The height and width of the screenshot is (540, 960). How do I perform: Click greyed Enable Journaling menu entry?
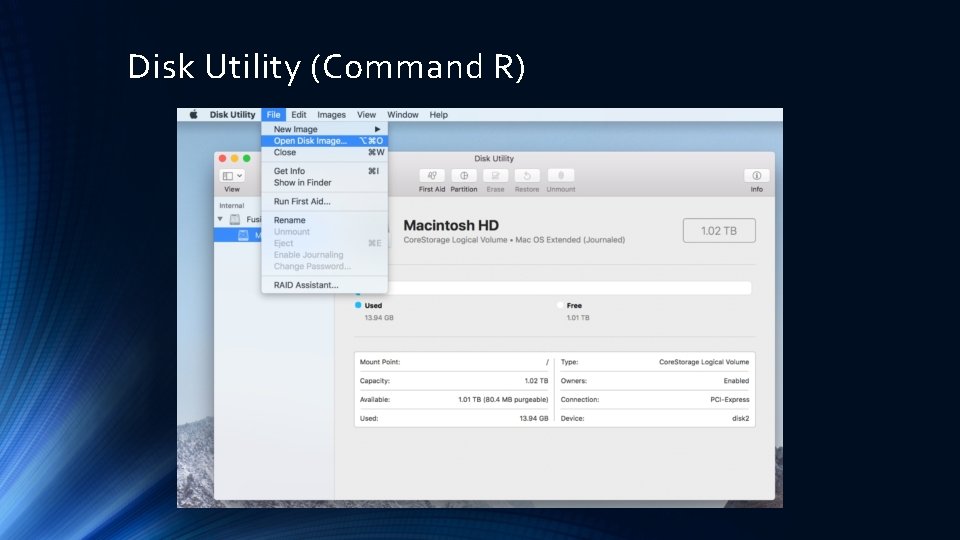click(324, 255)
